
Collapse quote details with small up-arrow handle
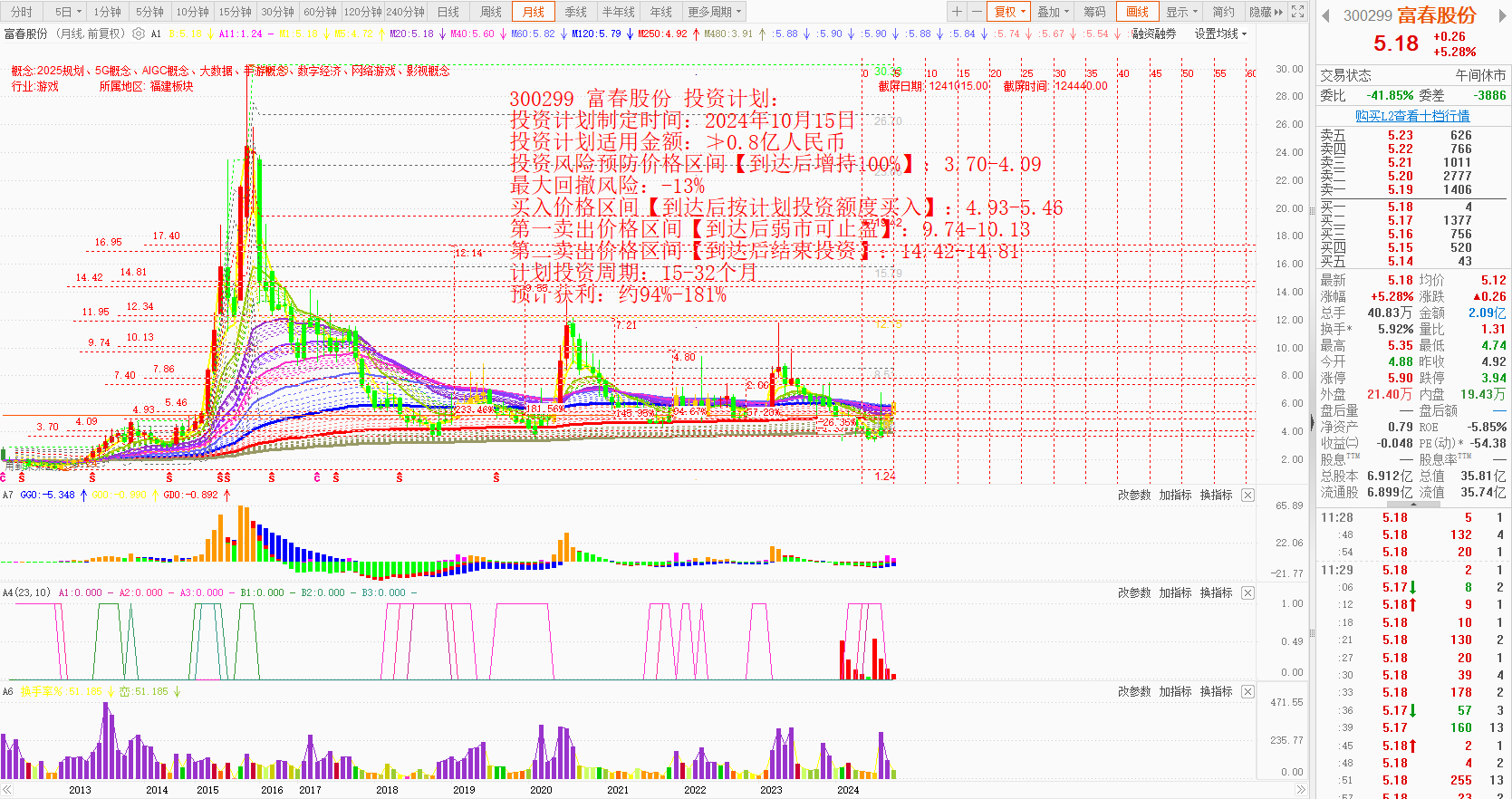(x=1413, y=504)
